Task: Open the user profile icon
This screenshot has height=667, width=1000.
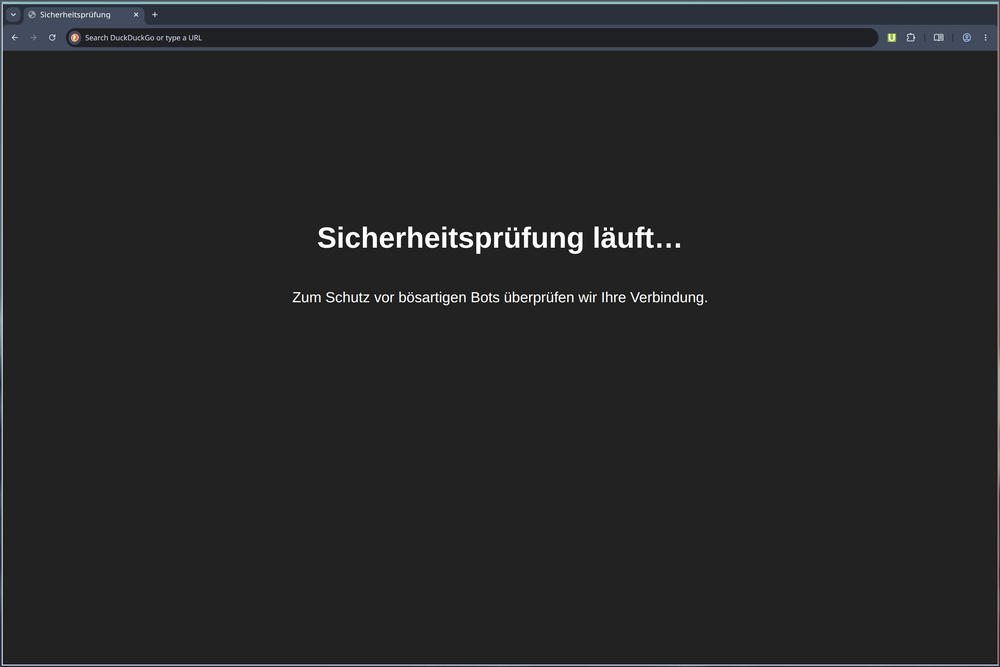Action: 967,38
